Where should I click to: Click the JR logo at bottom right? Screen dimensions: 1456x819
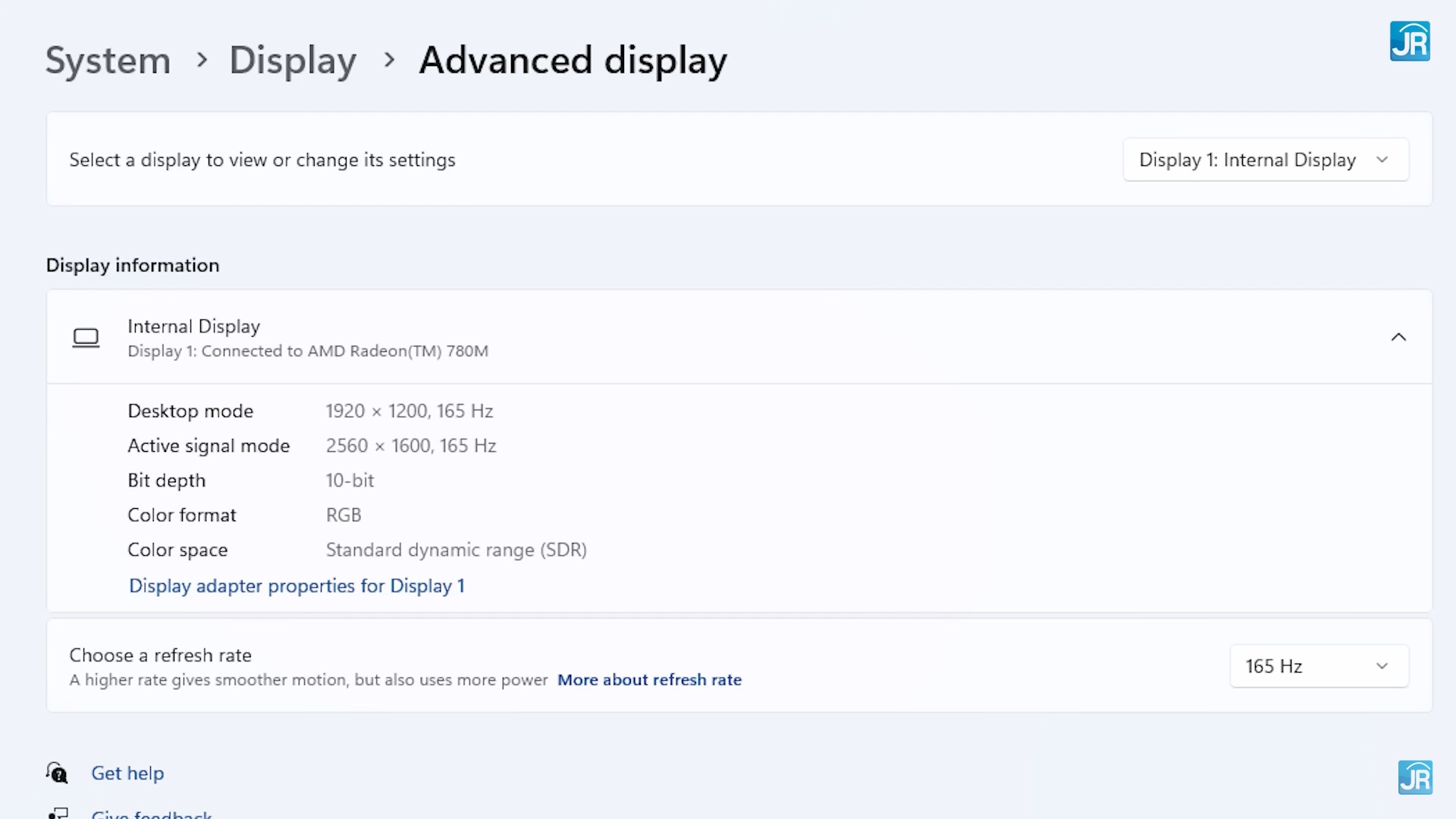click(1414, 777)
